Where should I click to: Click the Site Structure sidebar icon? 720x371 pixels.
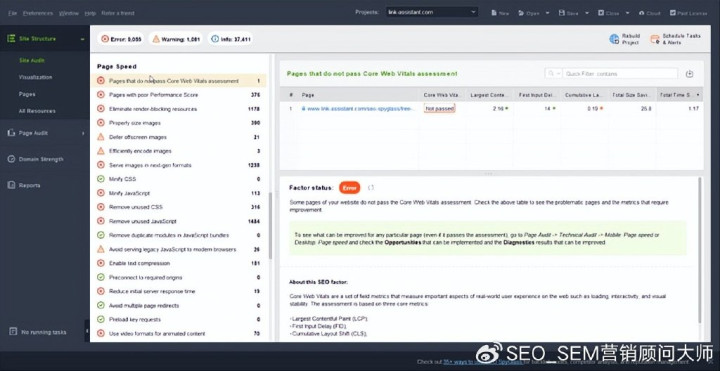[11, 39]
